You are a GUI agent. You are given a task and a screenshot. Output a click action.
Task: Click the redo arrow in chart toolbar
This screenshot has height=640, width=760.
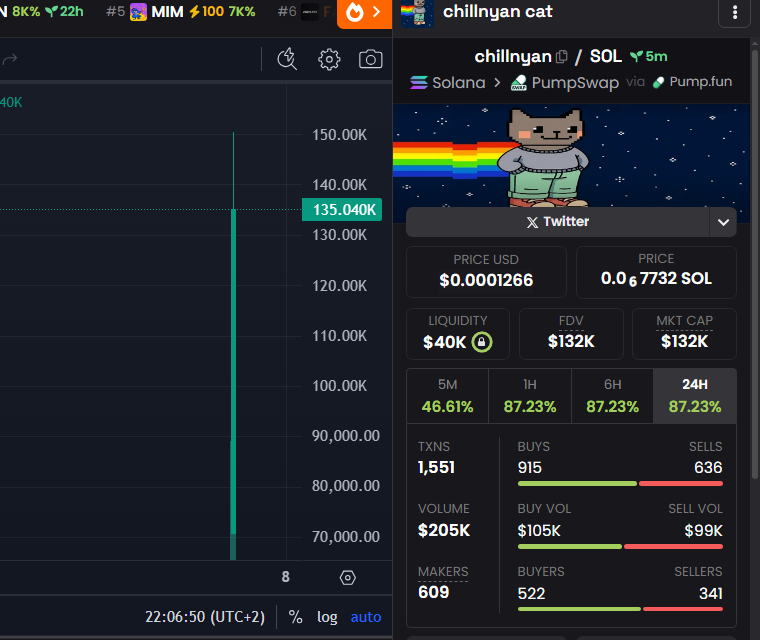[x=10, y=59]
